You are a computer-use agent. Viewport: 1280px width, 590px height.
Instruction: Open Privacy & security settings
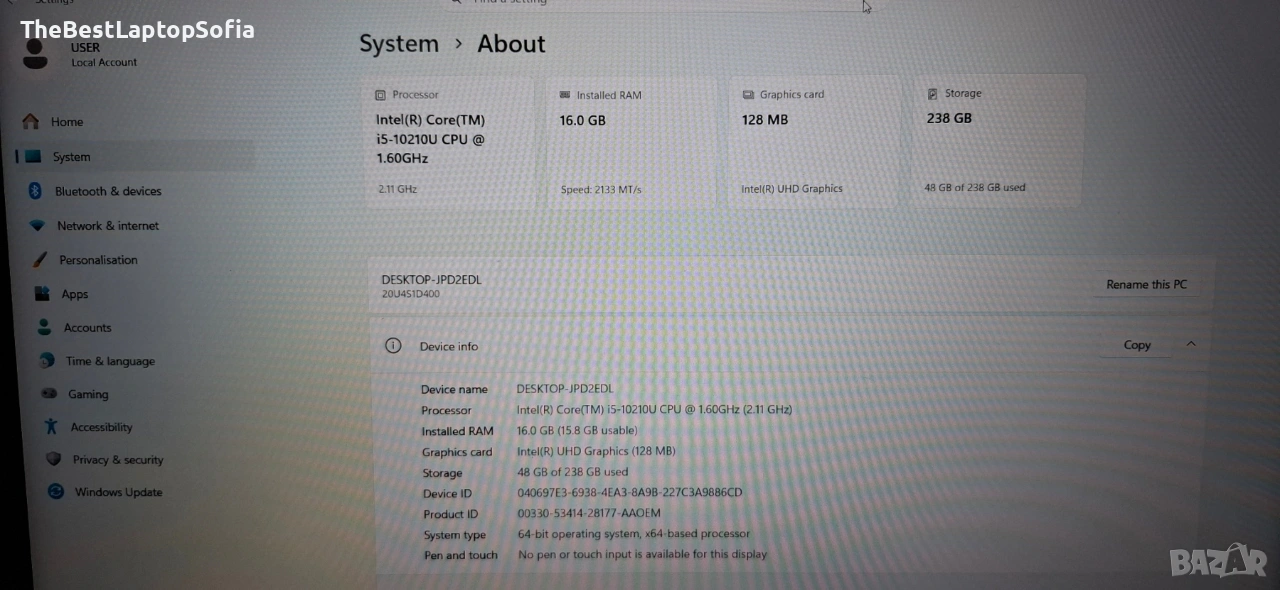117,460
